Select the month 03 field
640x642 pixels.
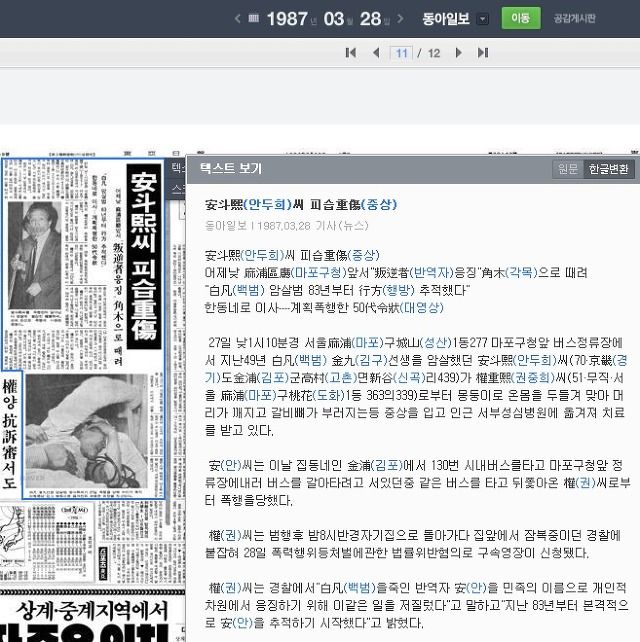(334, 19)
